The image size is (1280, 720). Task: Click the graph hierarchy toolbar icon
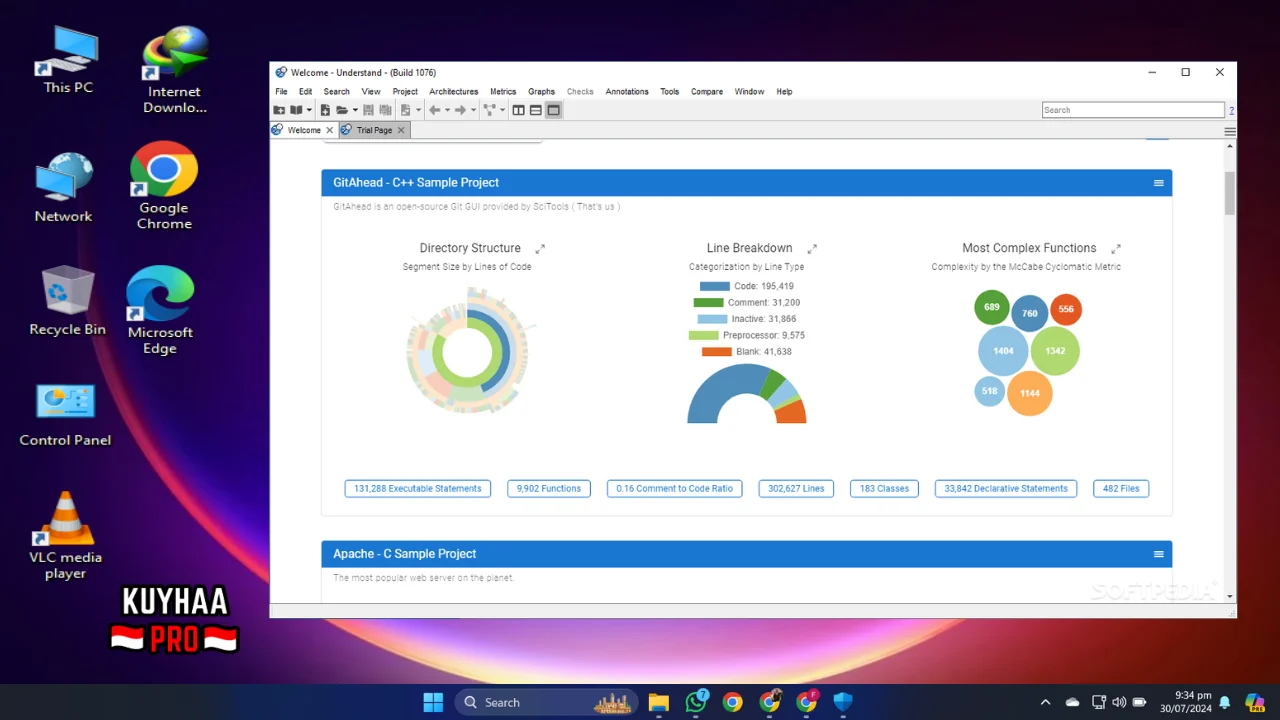(x=489, y=110)
